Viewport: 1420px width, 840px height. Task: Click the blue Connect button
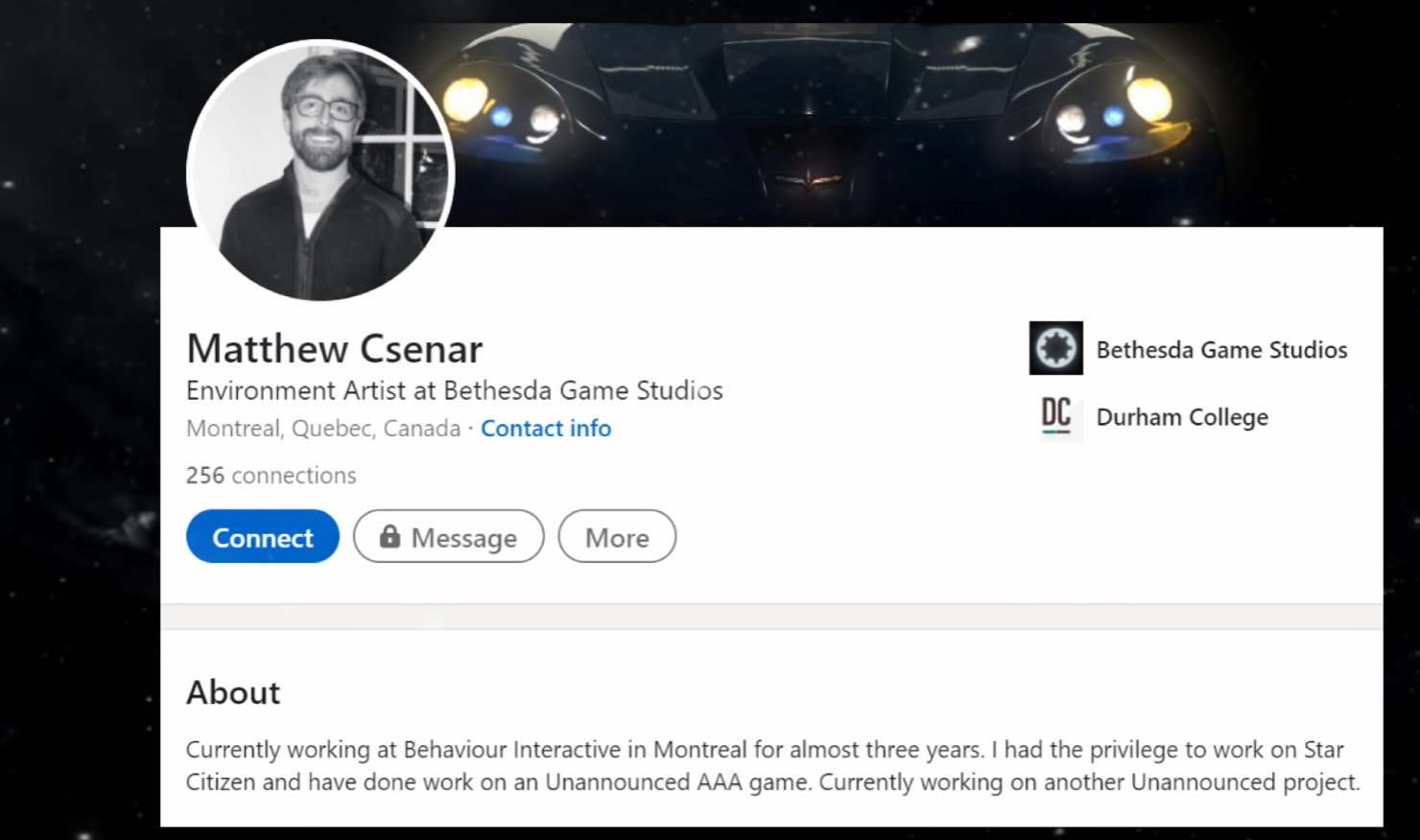(262, 537)
